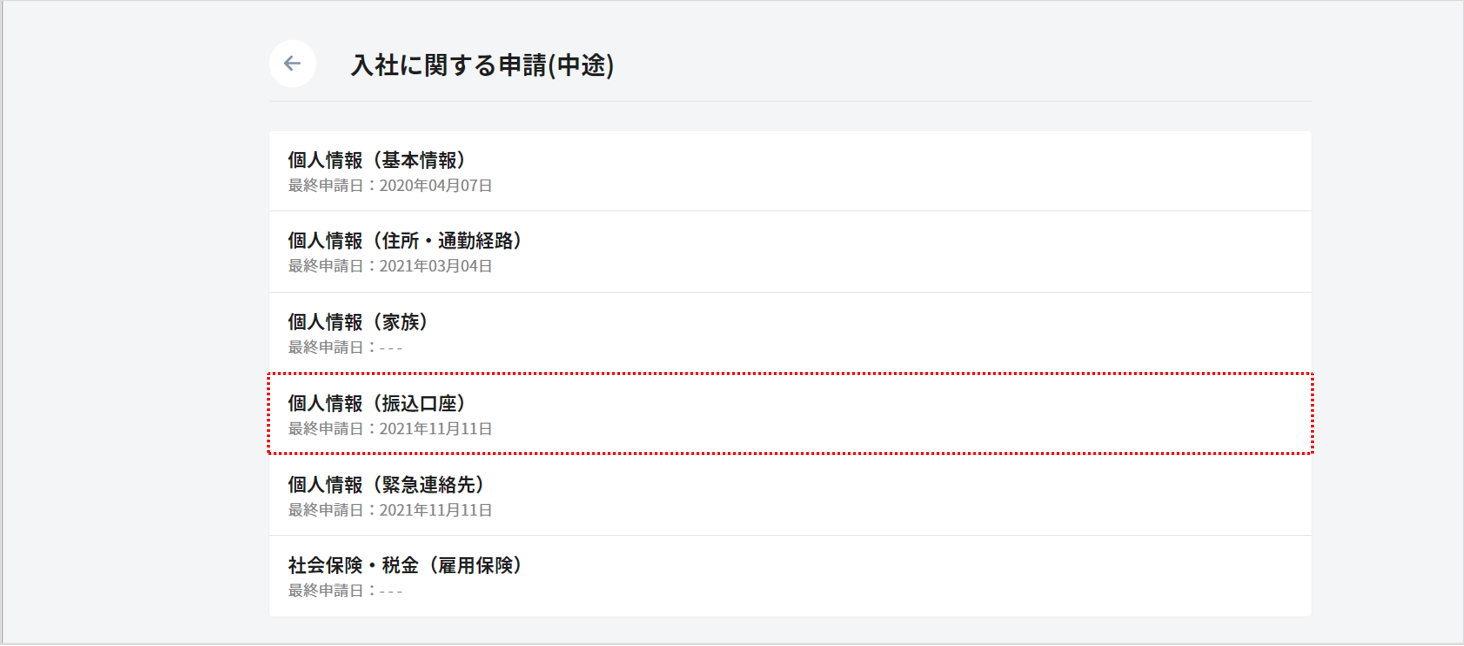Click the empty last-applied date under 家族
The width and height of the screenshot is (1464, 646).
pos(391,347)
